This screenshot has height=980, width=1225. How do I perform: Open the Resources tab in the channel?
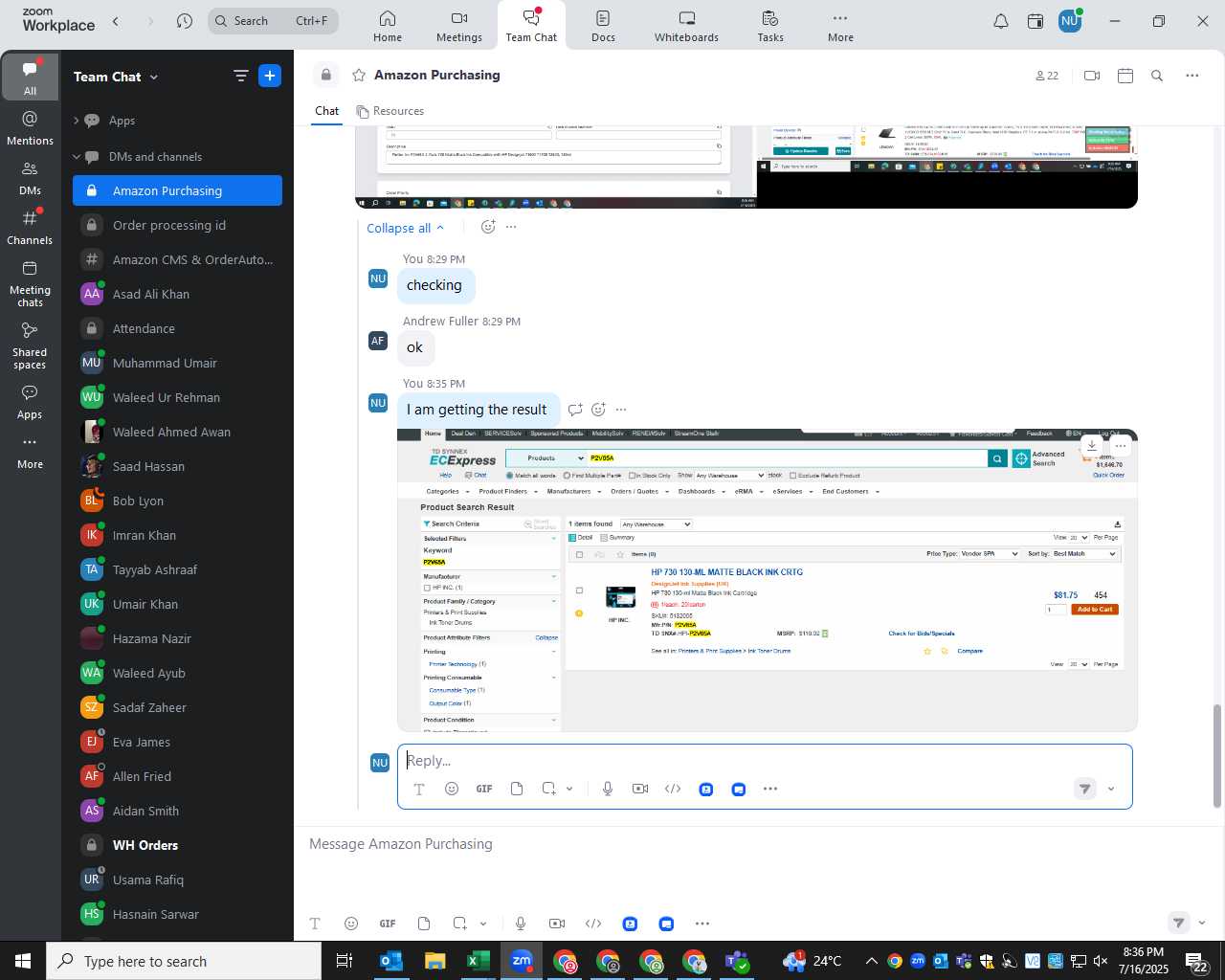[390, 111]
